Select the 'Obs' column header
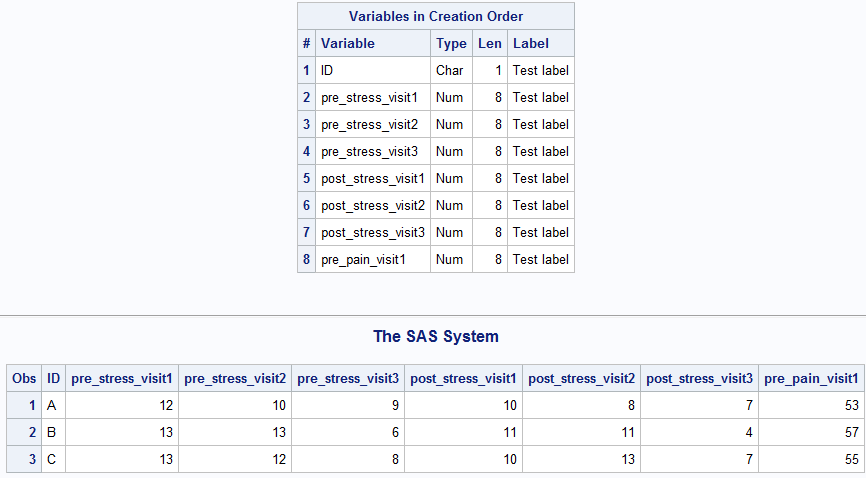The image size is (866, 478). [23, 378]
